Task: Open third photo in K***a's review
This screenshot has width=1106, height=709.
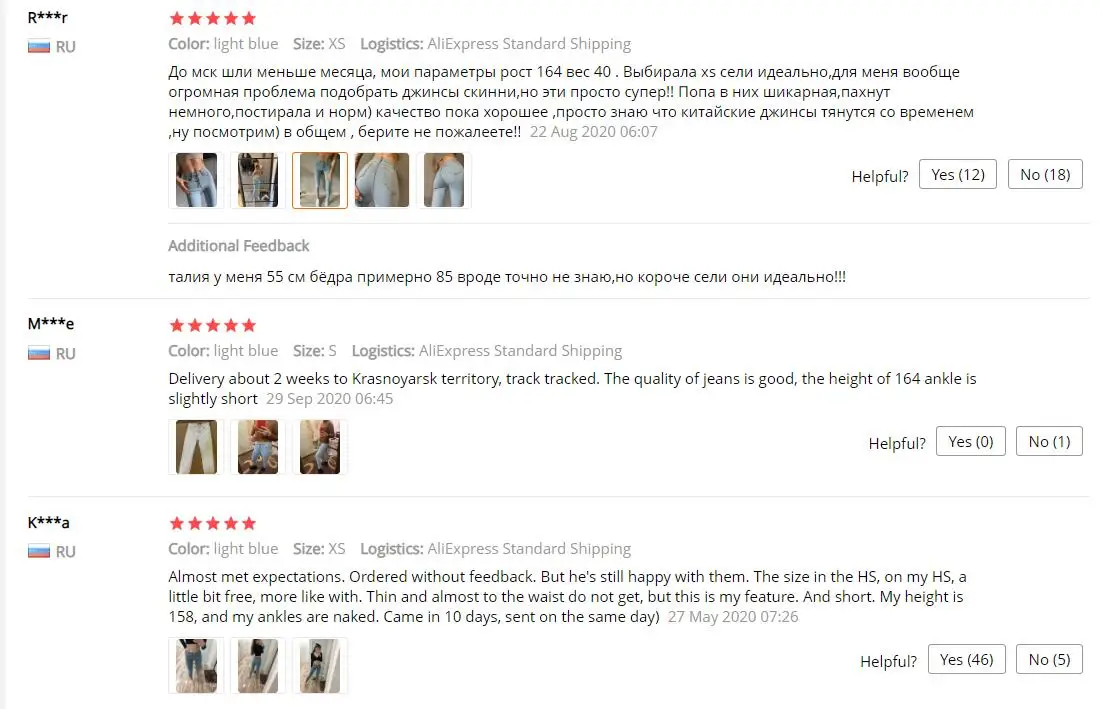Action: tap(320, 665)
